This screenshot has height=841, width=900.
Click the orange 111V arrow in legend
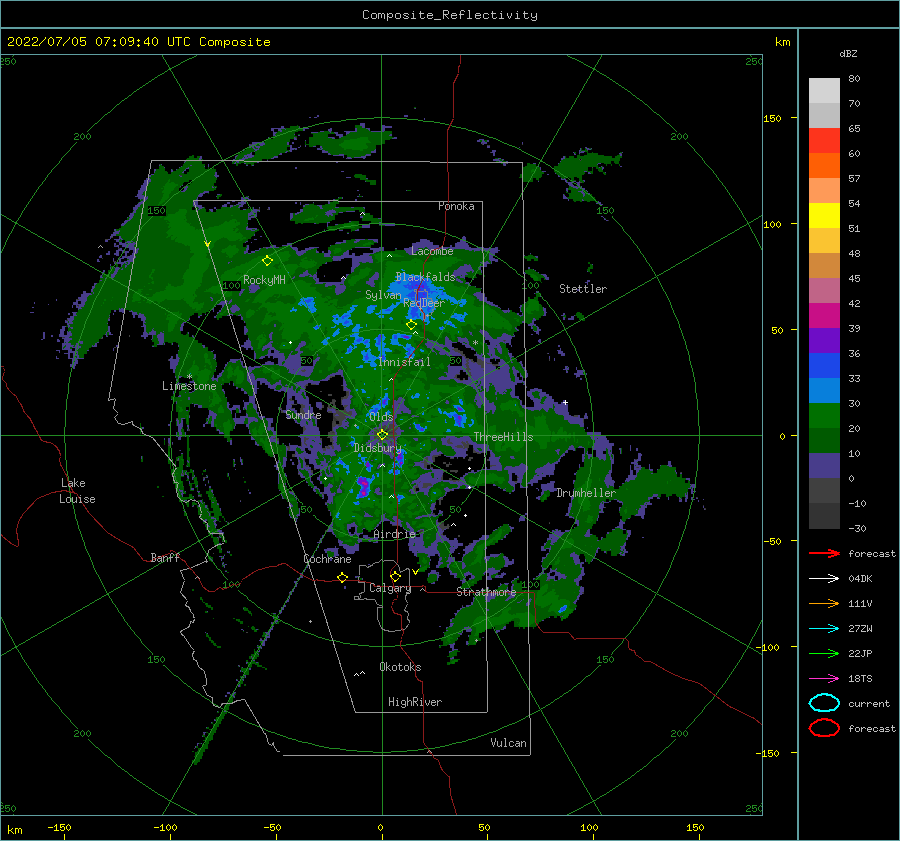[x=824, y=603]
